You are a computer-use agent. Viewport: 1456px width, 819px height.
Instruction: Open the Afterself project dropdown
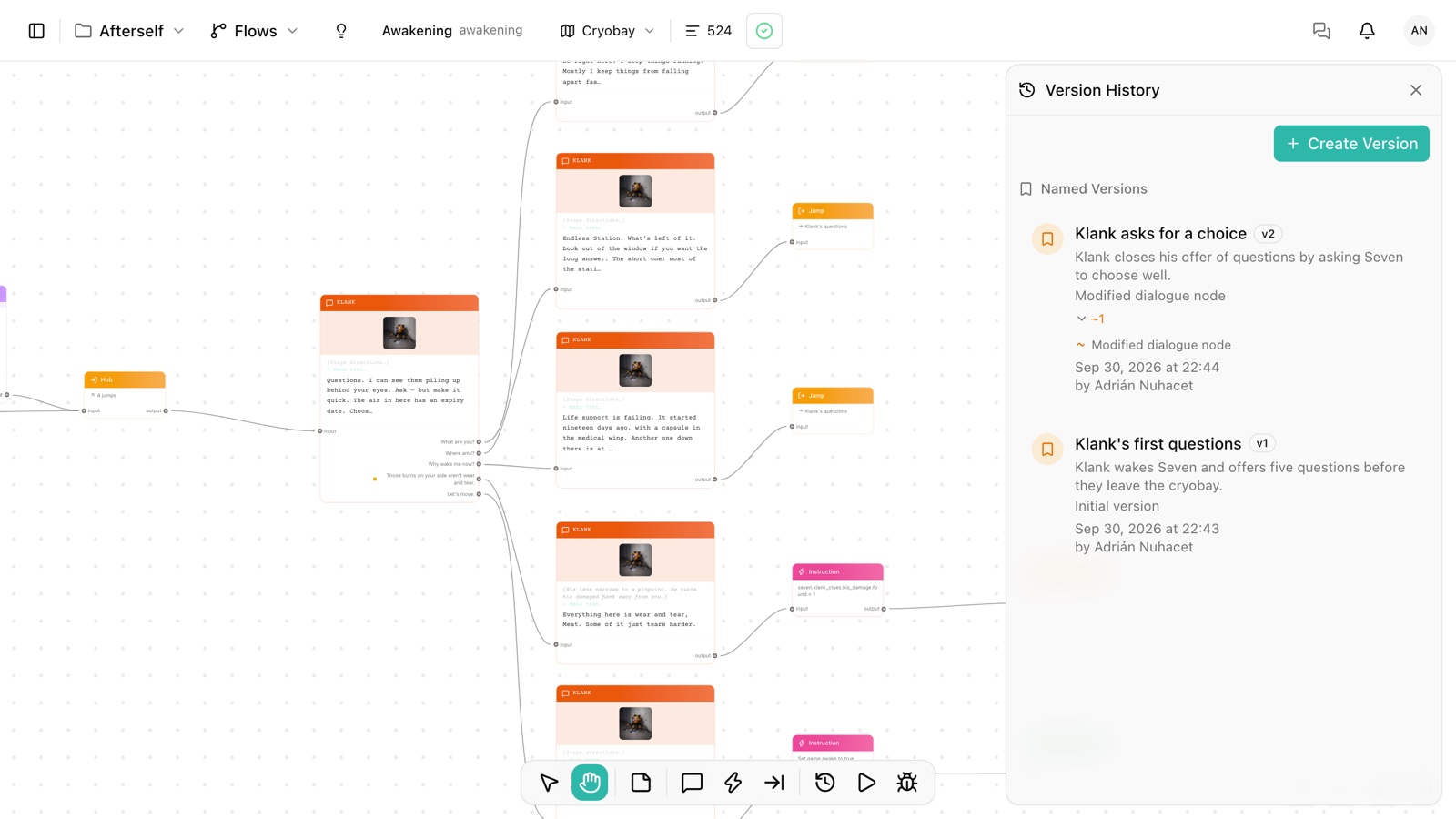pyautogui.click(x=130, y=31)
